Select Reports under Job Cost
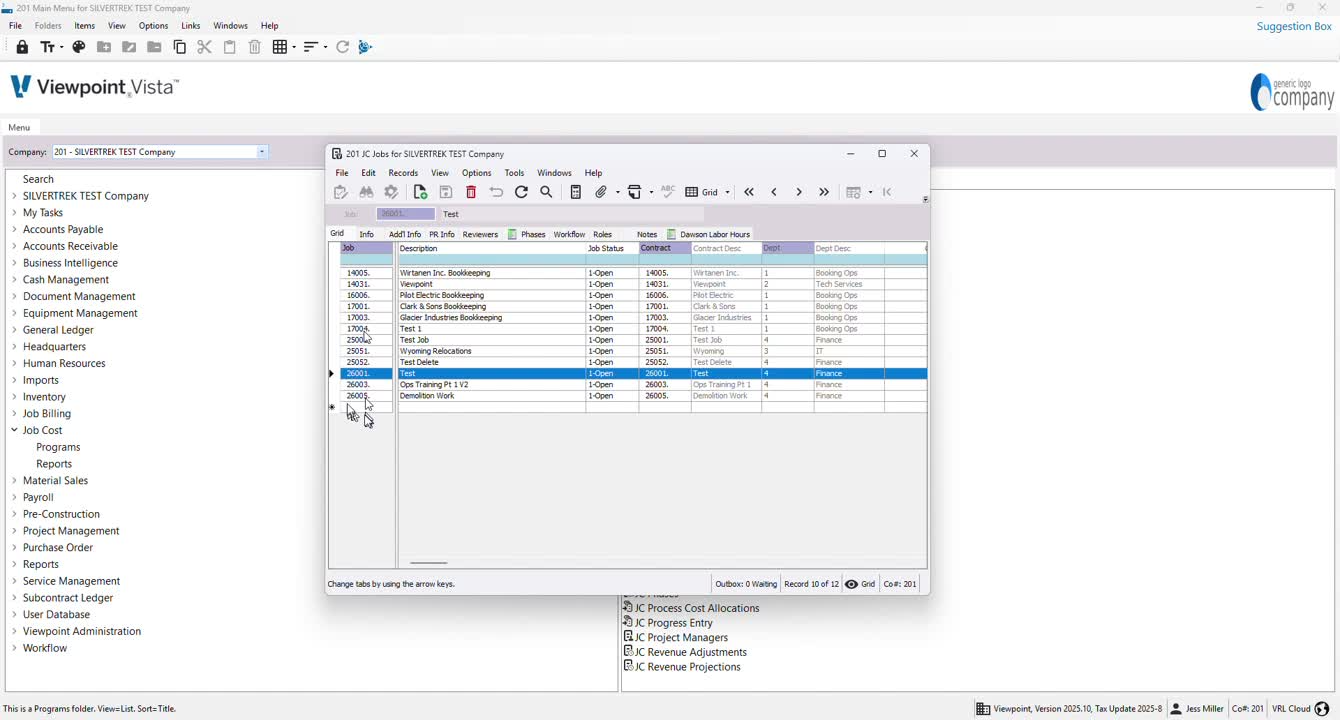This screenshot has width=1340, height=720. (54, 464)
